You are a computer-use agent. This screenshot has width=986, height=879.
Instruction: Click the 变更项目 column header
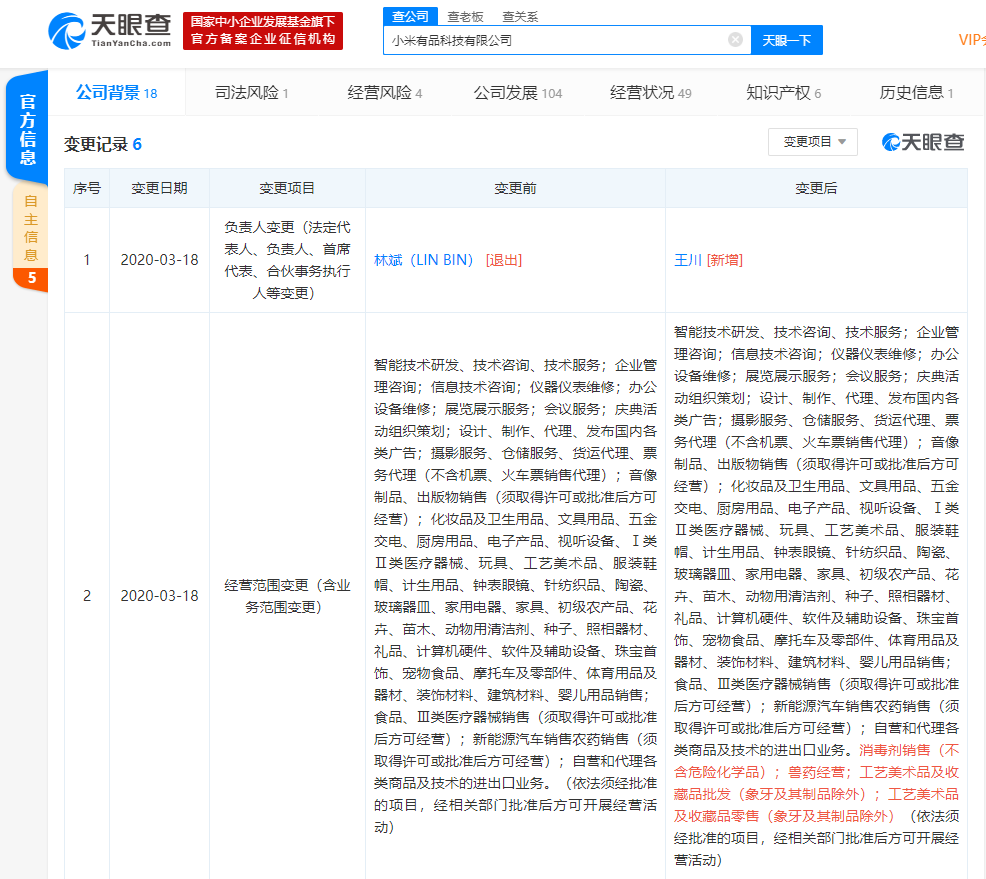point(287,188)
